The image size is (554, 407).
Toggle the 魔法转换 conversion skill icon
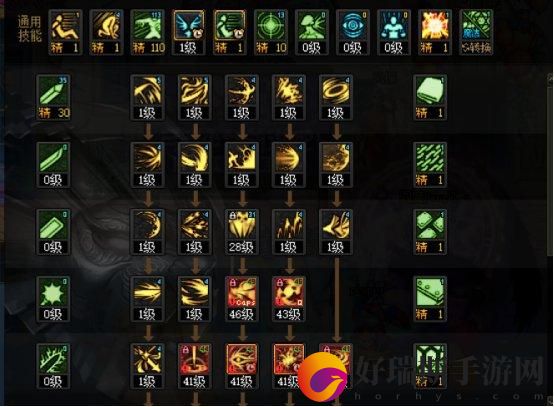[x=476, y=33]
